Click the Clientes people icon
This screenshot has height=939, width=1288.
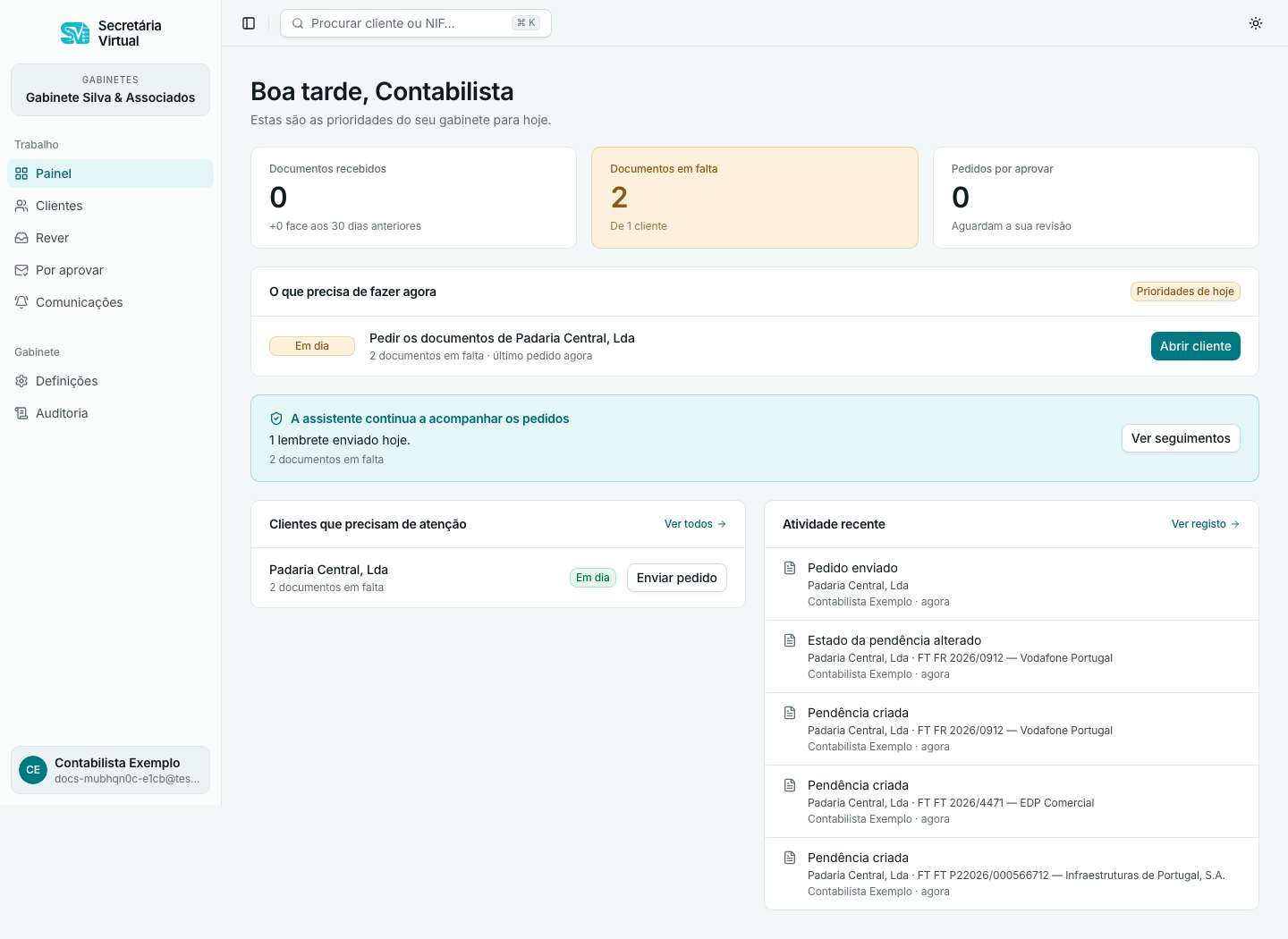(x=21, y=206)
